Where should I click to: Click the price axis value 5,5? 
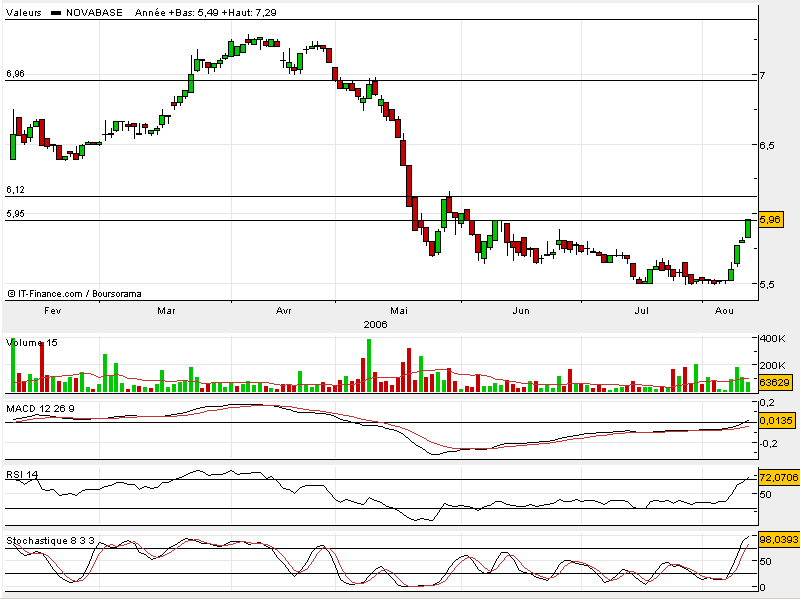[x=766, y=284]
